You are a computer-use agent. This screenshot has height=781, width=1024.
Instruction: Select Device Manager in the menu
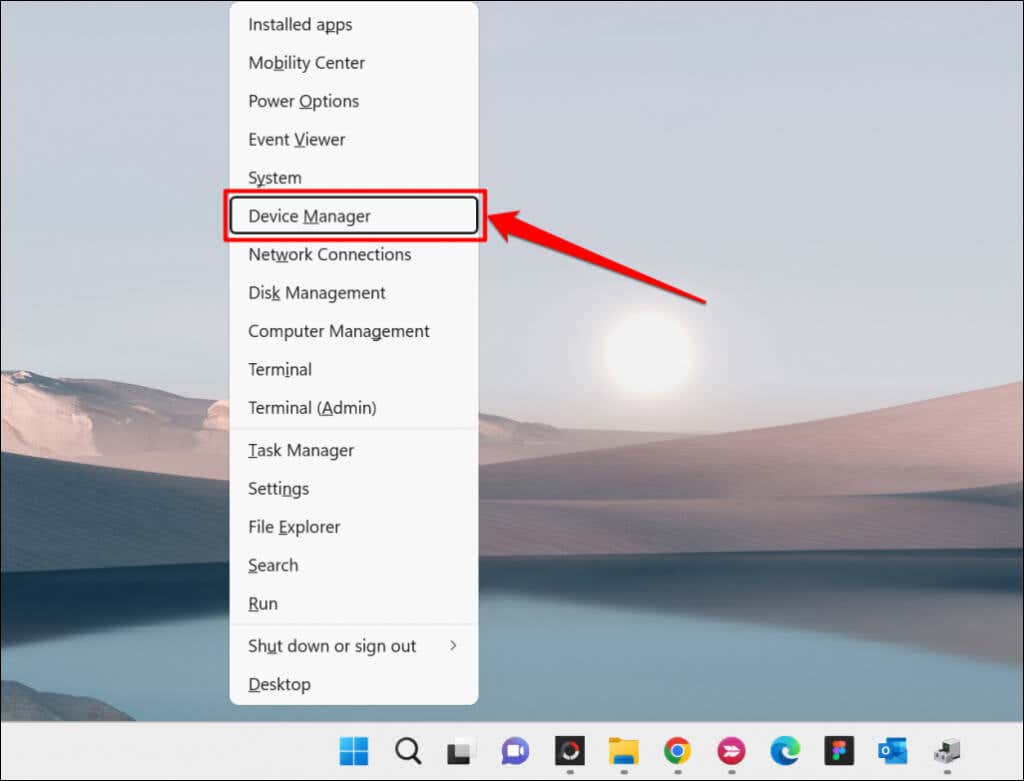(x=353, y=215)
